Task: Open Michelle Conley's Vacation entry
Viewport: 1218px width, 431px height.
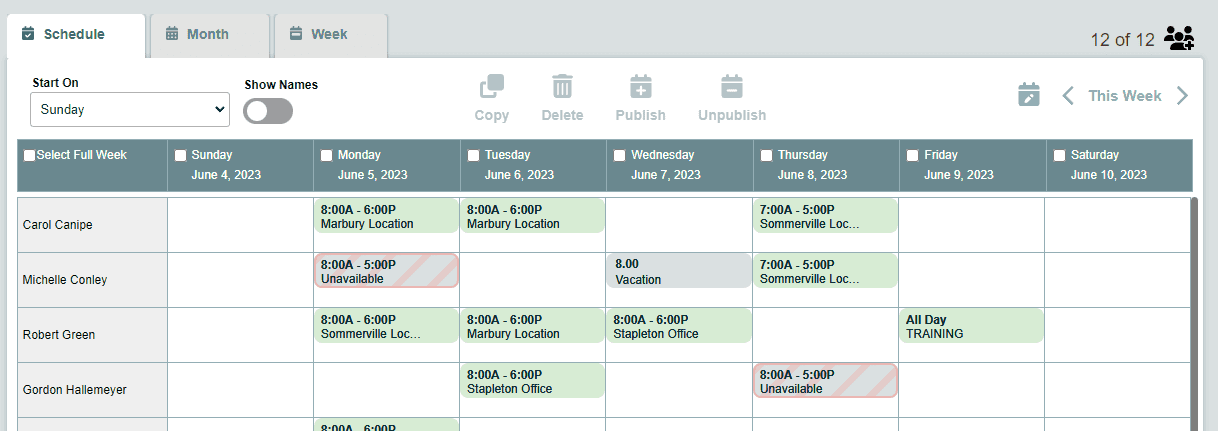Action: (679, 271)
